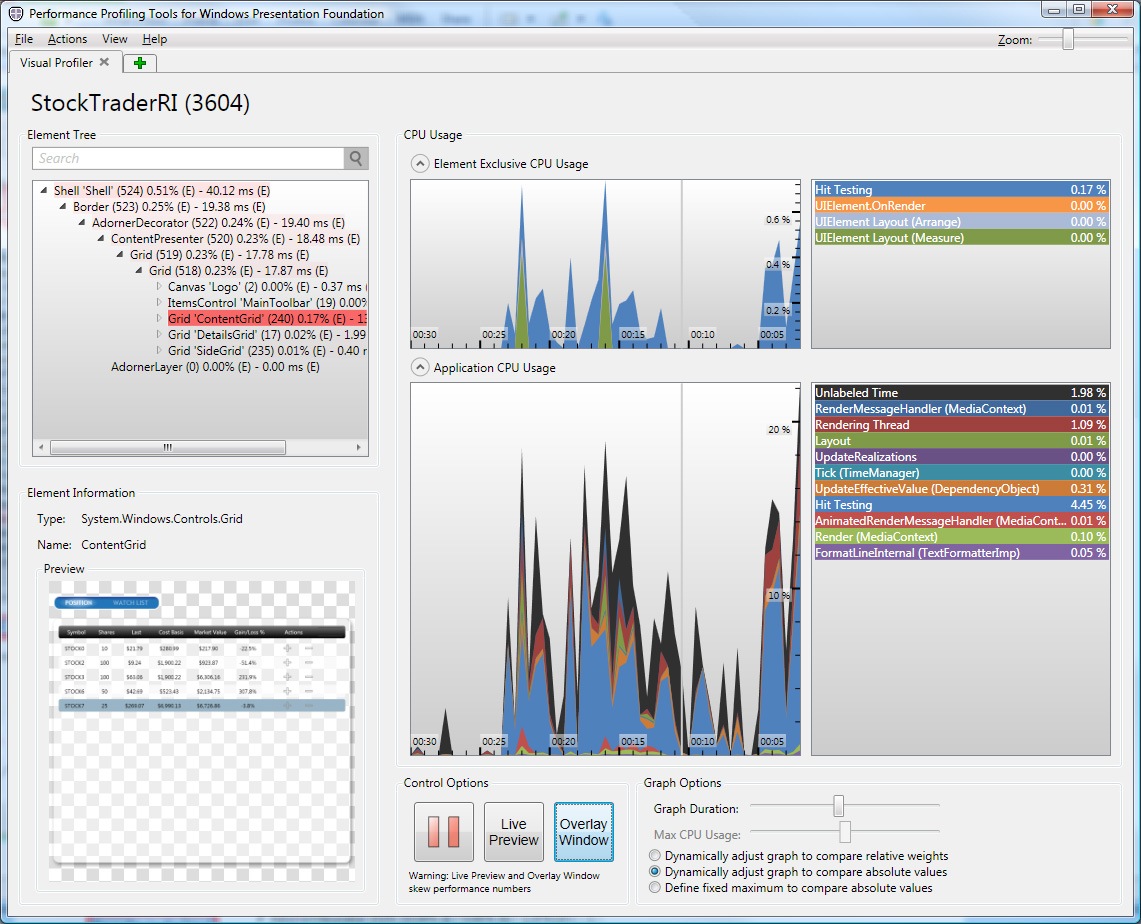Maximize the profiler window
The image size is (1141, 924).
(x=1079, y=9)
